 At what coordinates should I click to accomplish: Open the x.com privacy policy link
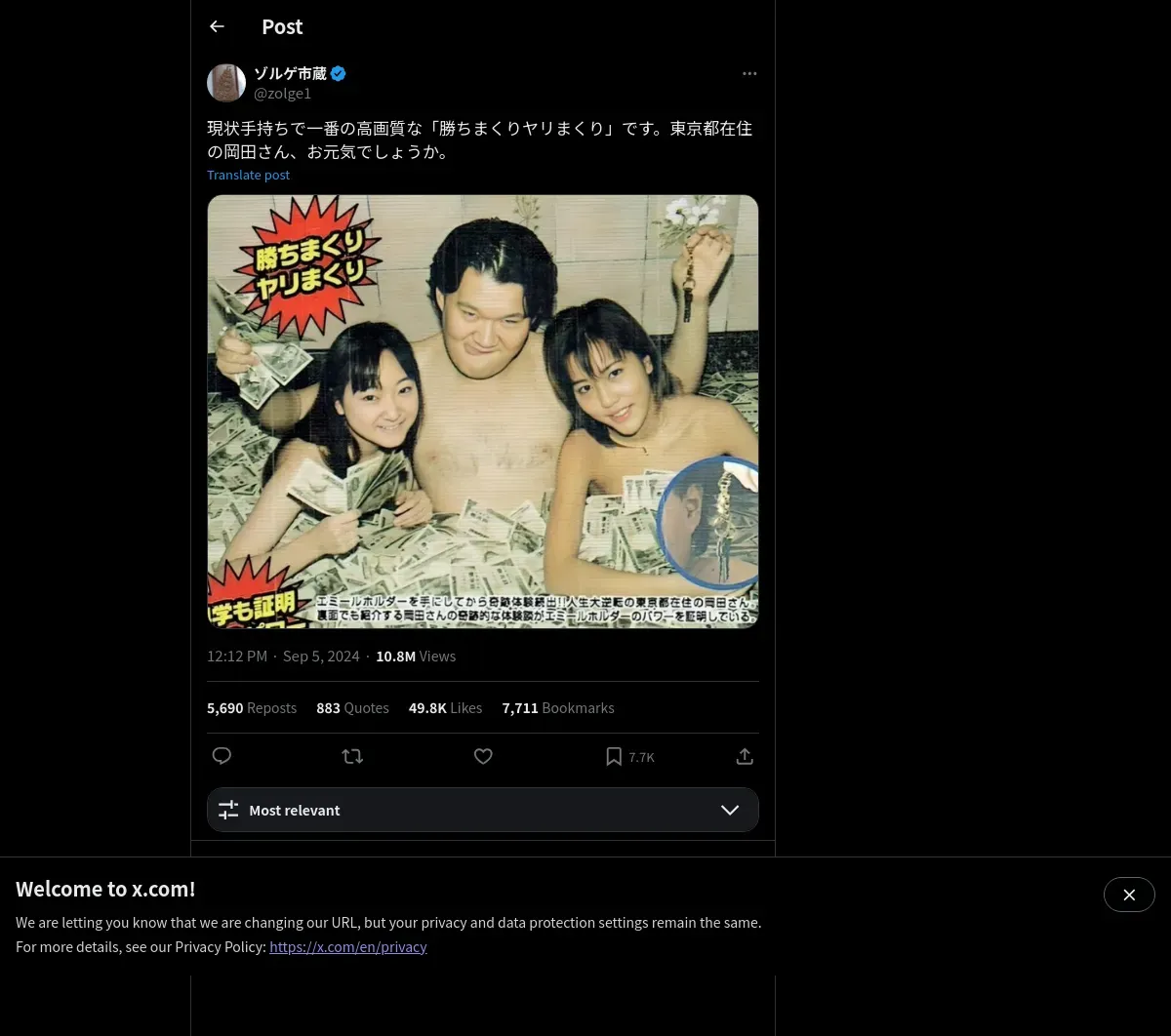(x=348, y=946)
